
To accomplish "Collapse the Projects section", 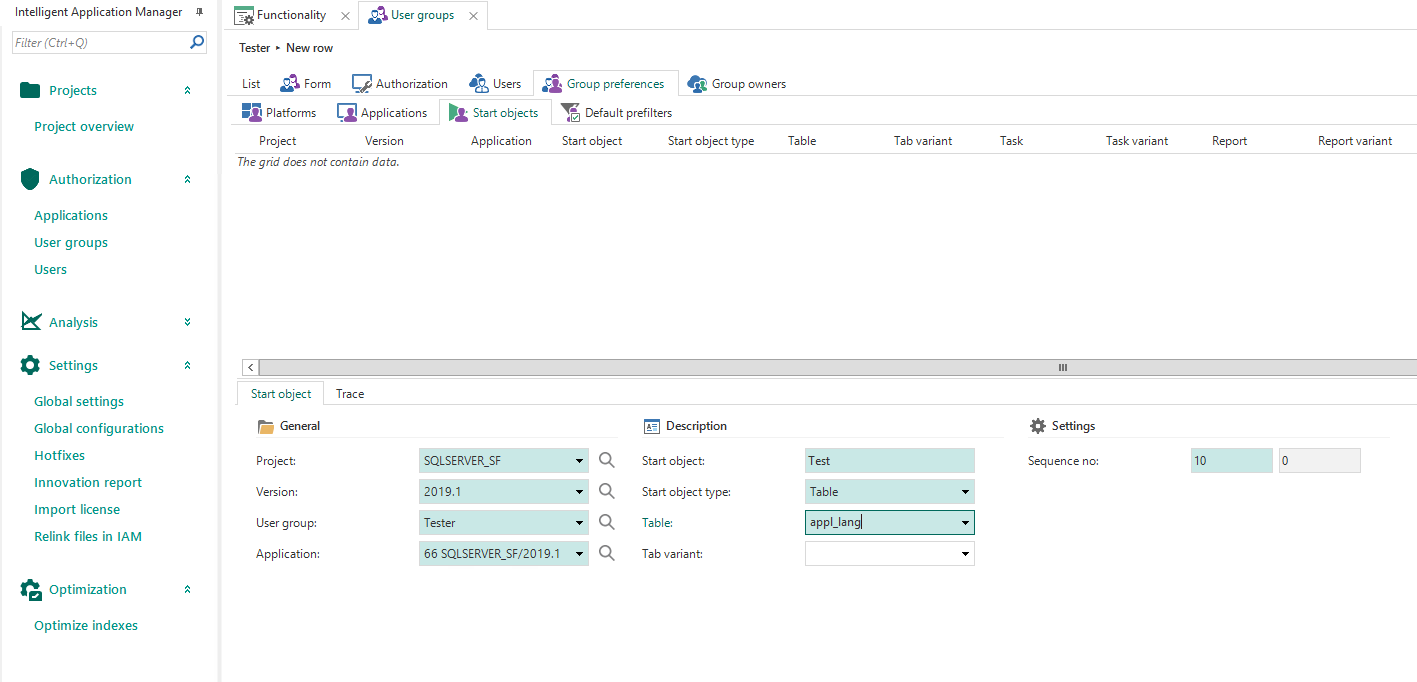I will [187, 90].
